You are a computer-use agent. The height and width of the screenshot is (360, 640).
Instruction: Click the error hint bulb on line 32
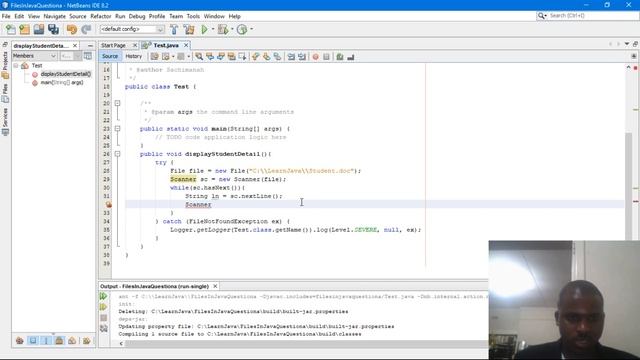coord(109,204)
